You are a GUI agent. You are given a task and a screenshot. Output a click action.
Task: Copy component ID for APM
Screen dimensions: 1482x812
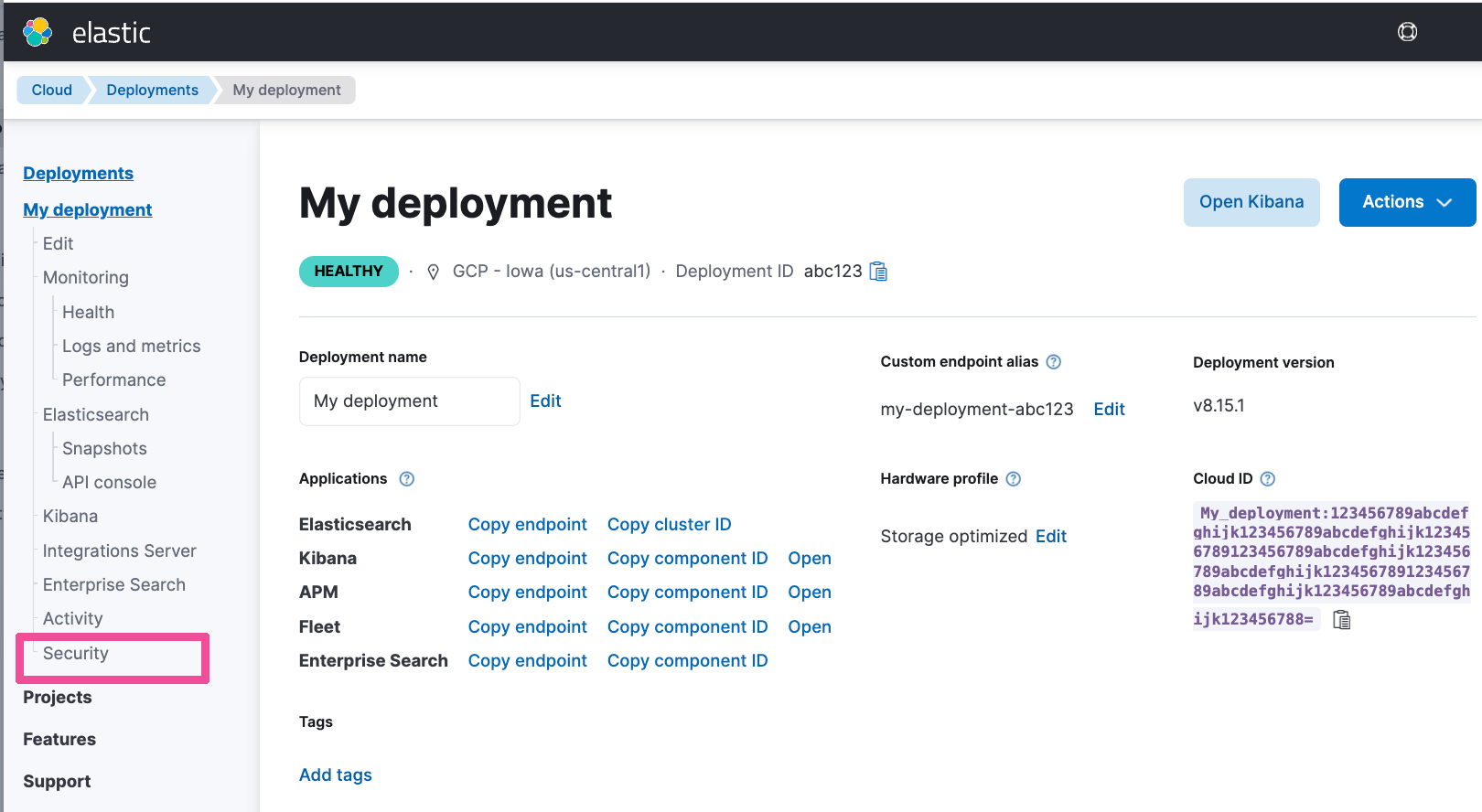687,593
